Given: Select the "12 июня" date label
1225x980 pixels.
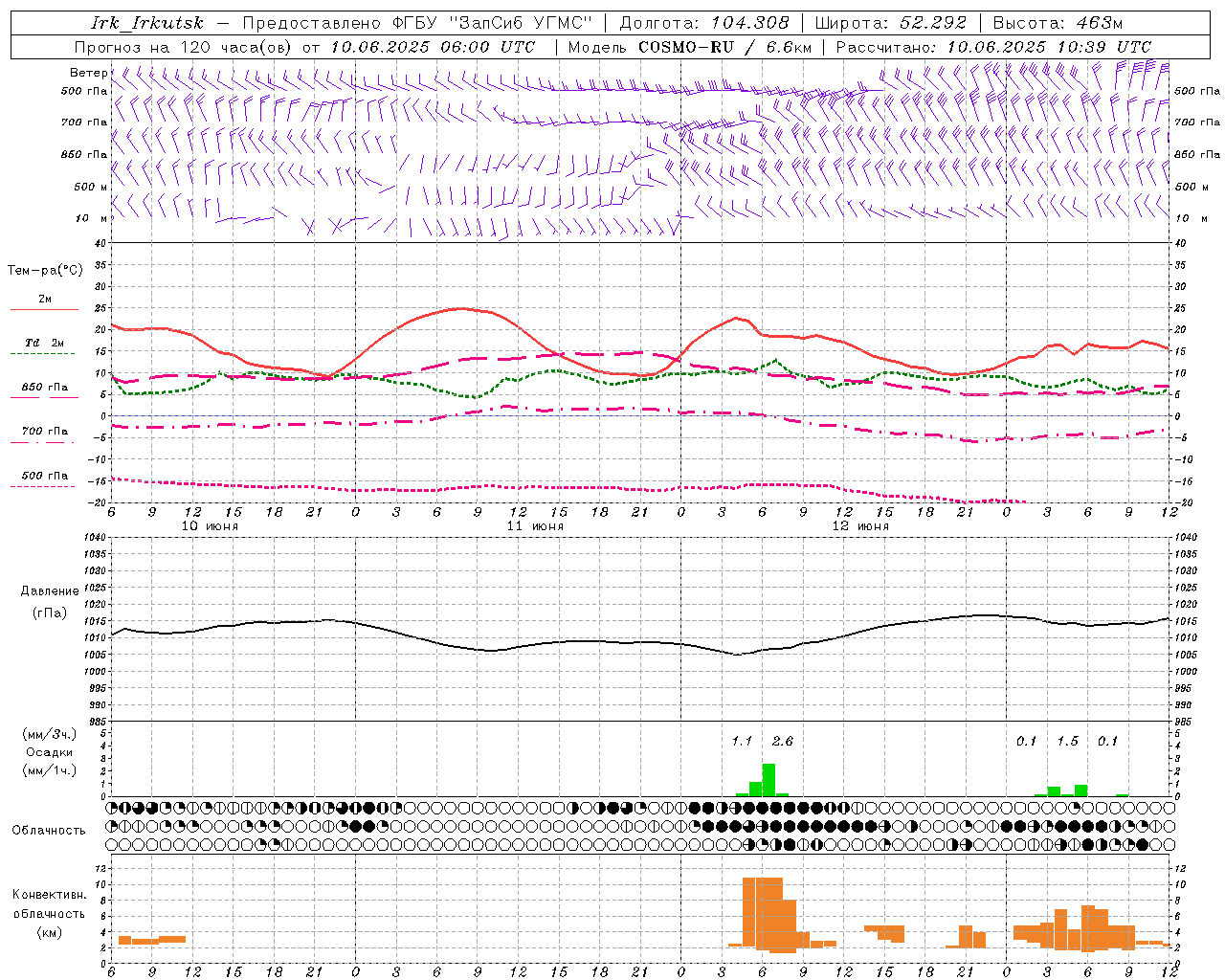Looking at the screenshot, I should point(860,526).
